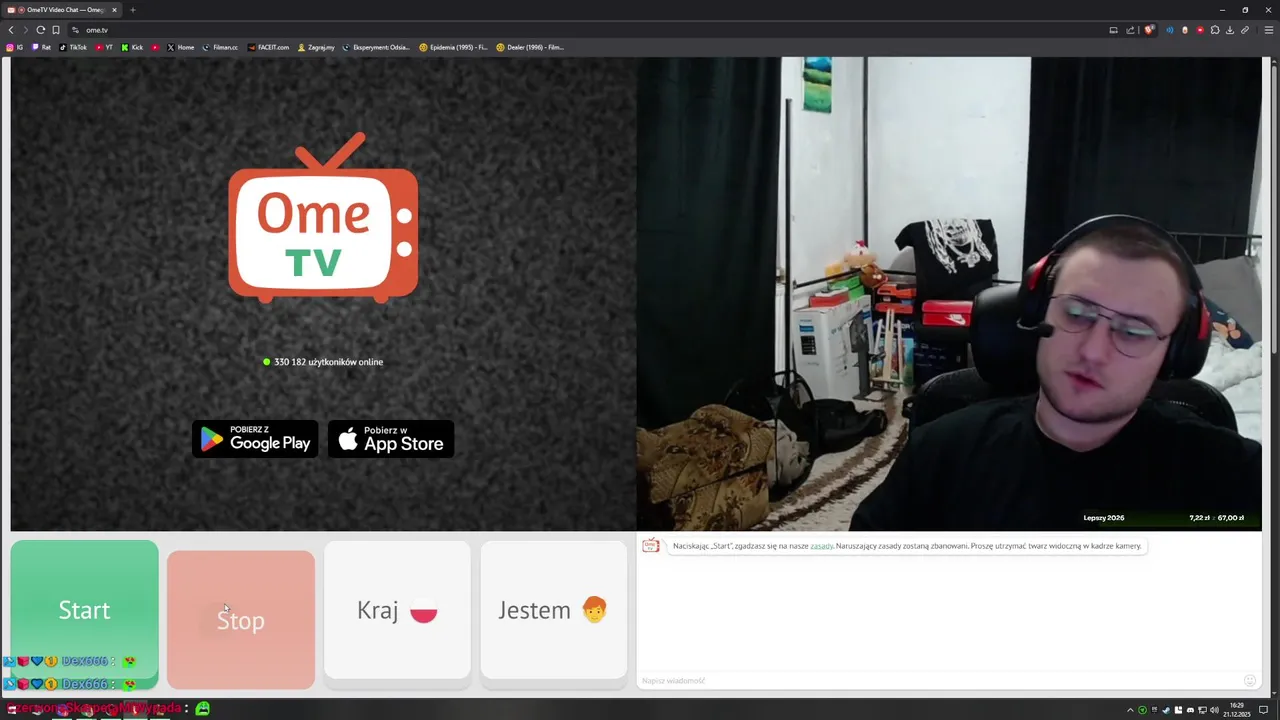
Task: Open the taskbar notification center icon
Action: 1263,710
